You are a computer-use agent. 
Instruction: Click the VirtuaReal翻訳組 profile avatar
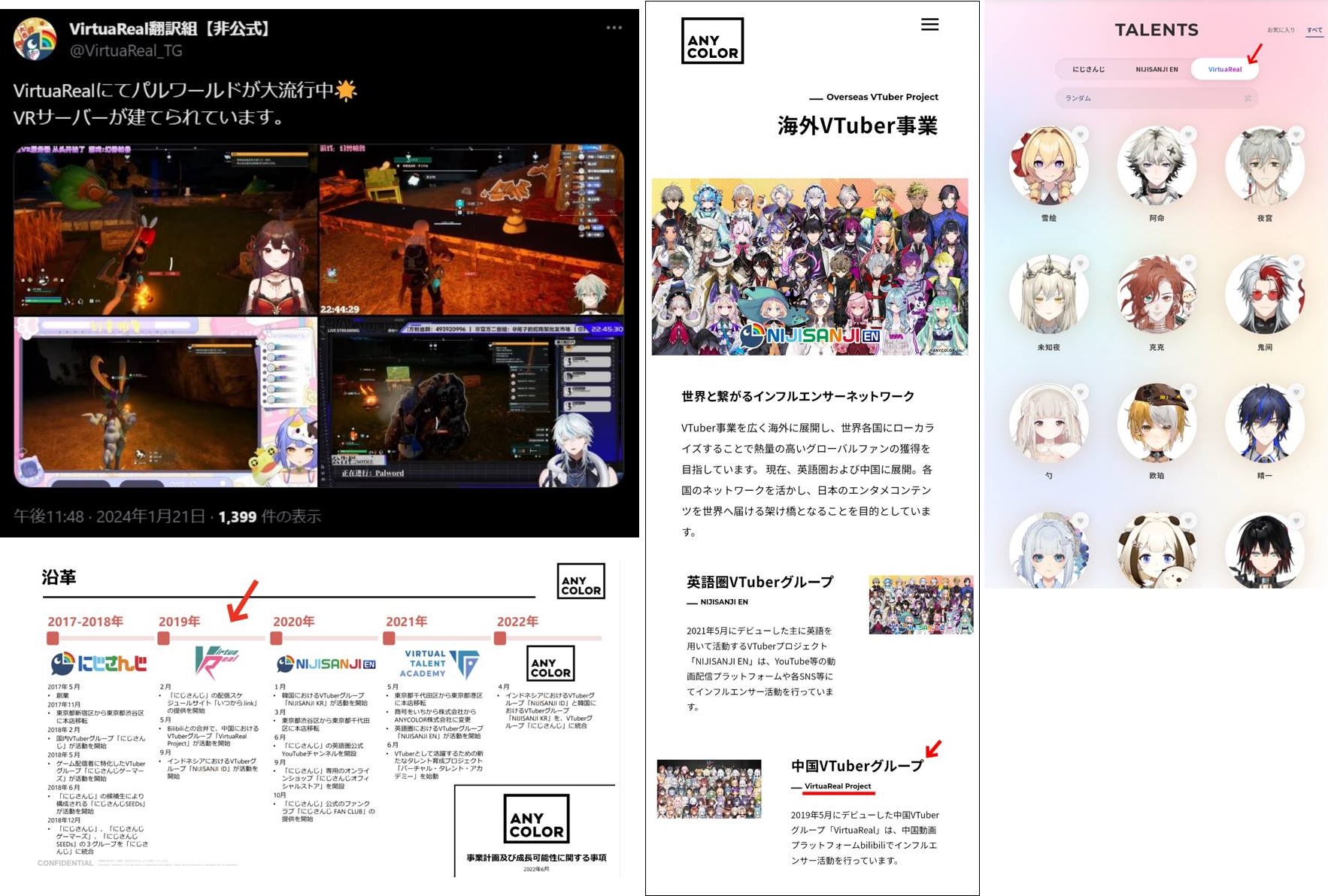coord(35,39)
